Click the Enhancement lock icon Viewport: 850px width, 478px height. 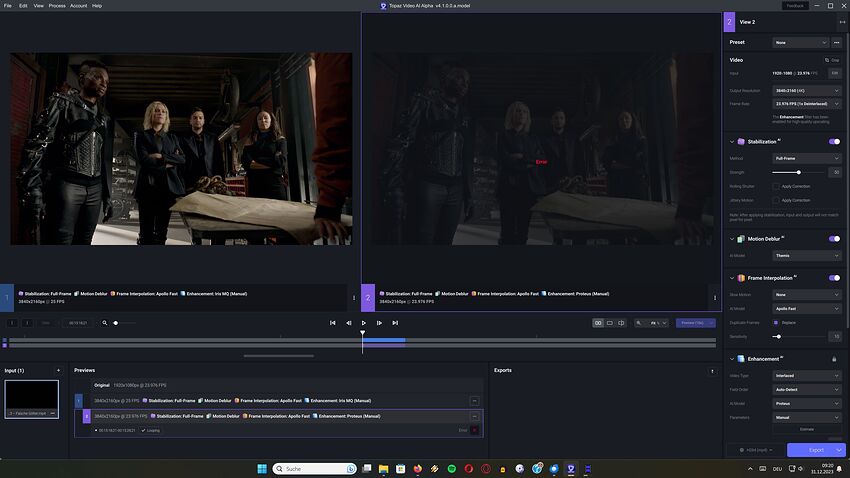[834, 359]
